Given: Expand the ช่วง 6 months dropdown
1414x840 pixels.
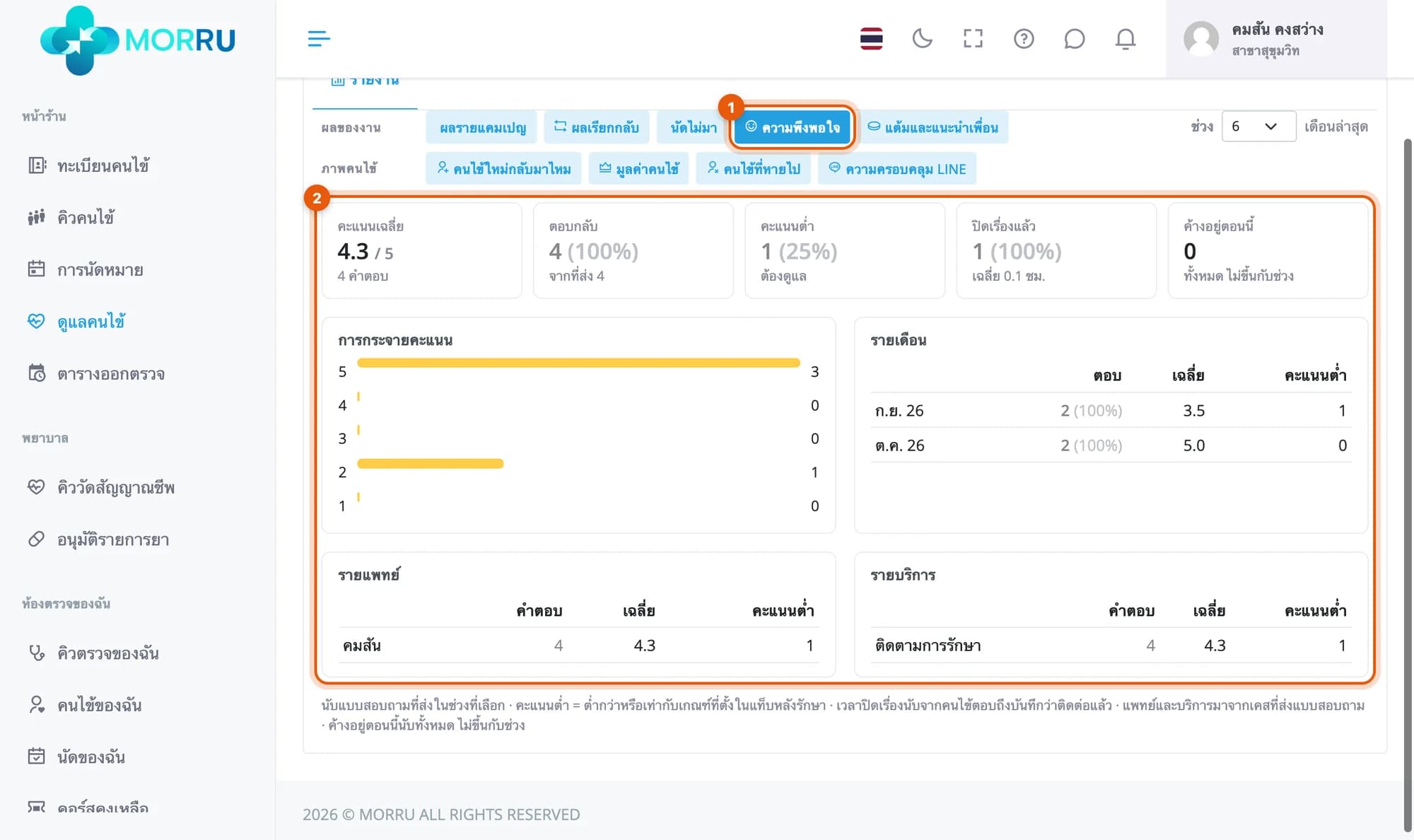Looking at the screenshot, I should tap(1258, 127).
